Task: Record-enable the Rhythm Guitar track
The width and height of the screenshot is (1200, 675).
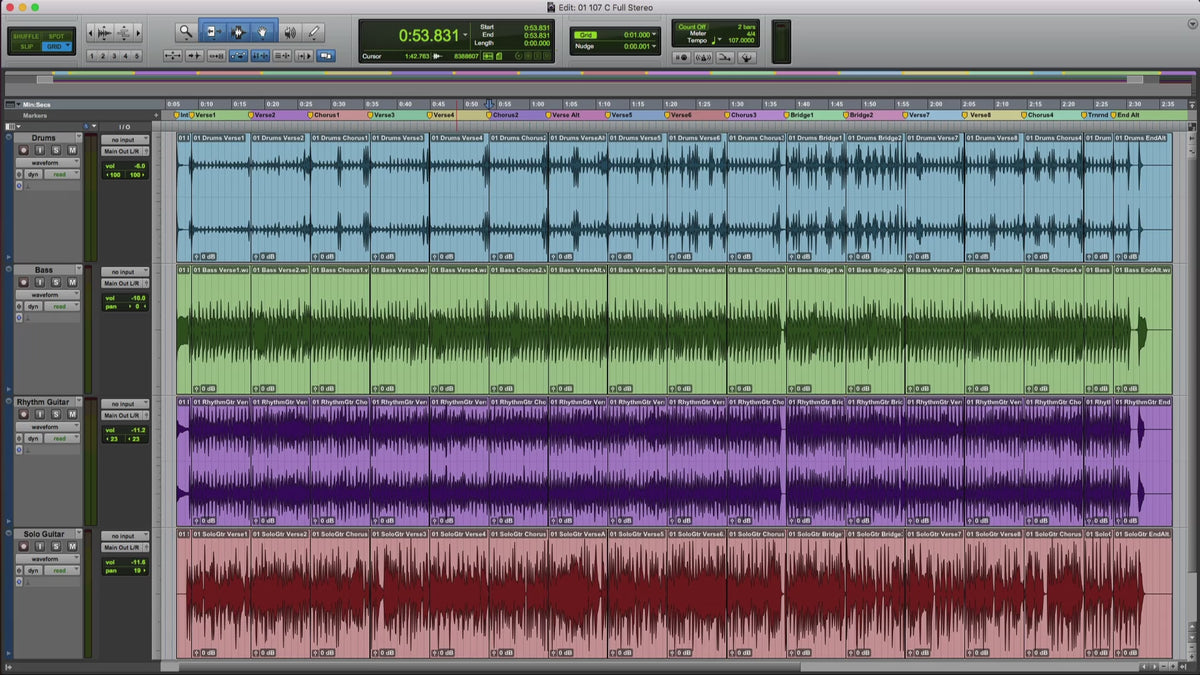Action: tap(24, 414)
